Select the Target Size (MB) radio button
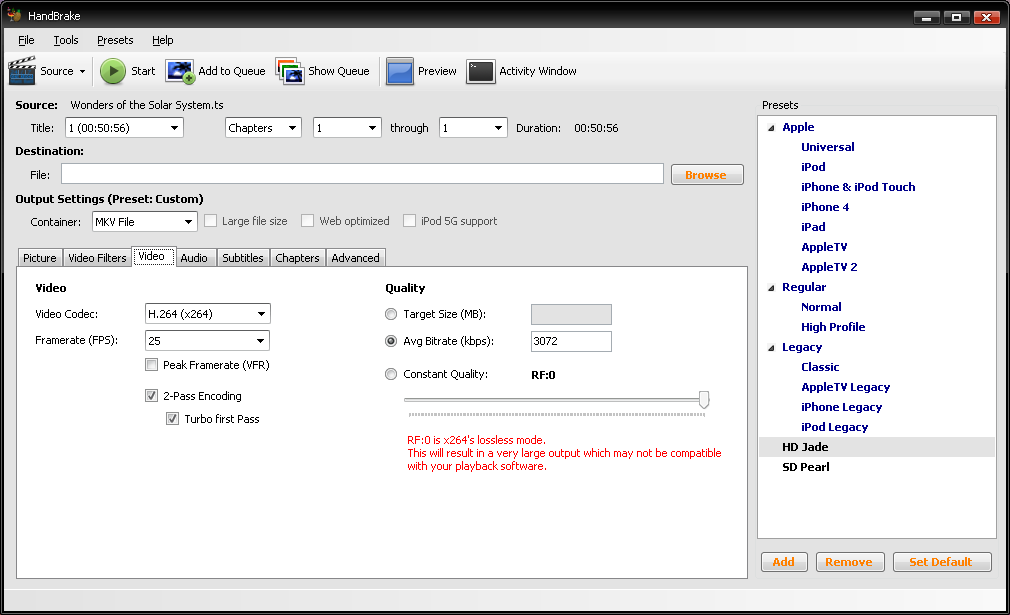The image size is (1010, 615). point(391,314)
